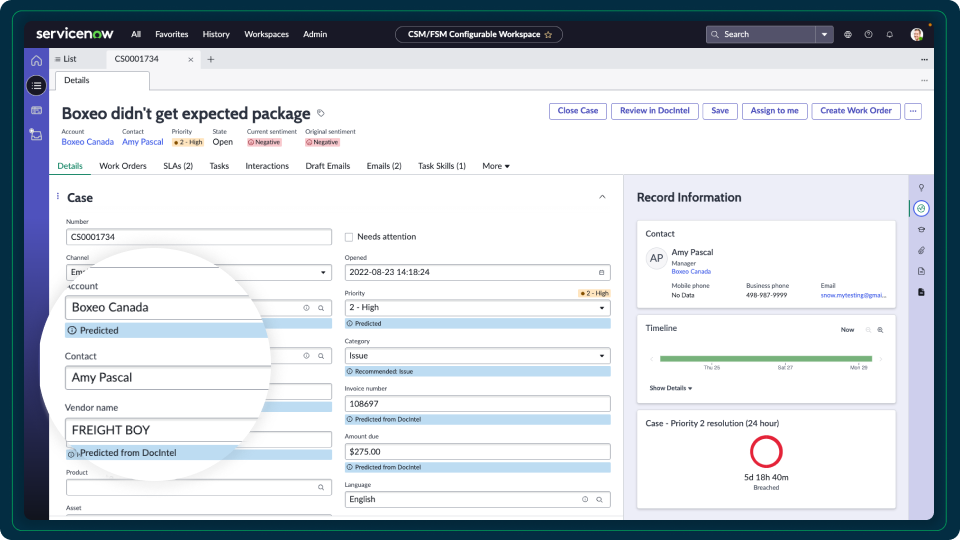
Task: Switch to the Work Orders tab
Action: click(122, 166)
